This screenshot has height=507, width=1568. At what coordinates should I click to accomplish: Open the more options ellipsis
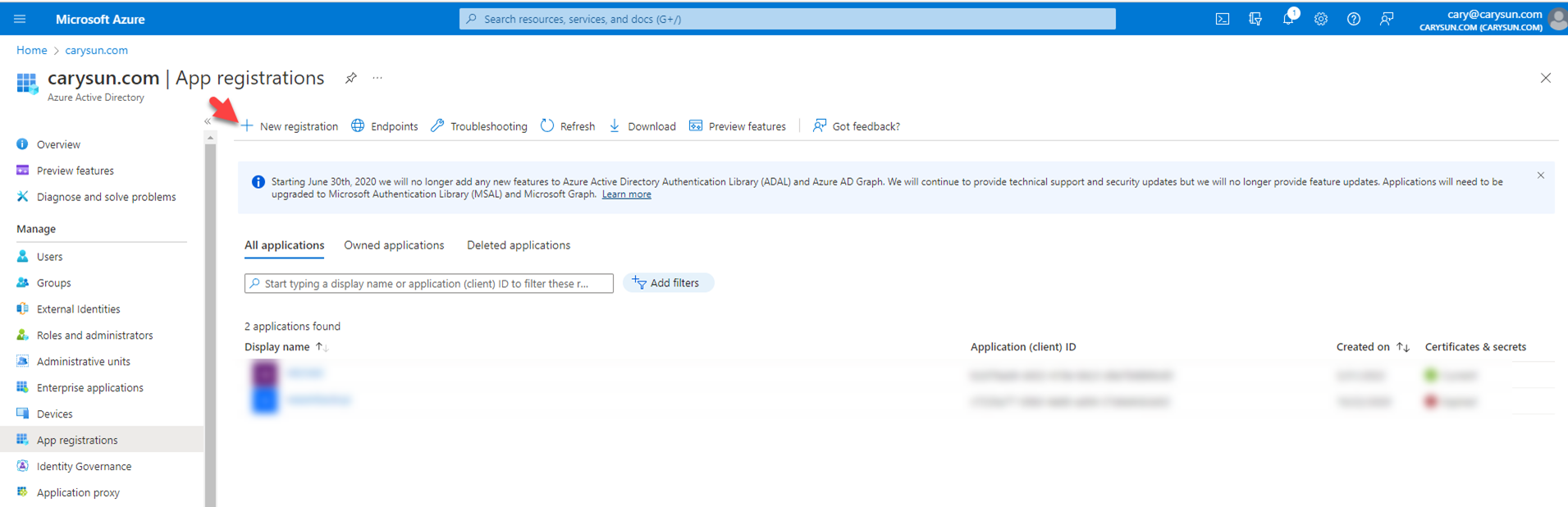[x=377, y=78]
